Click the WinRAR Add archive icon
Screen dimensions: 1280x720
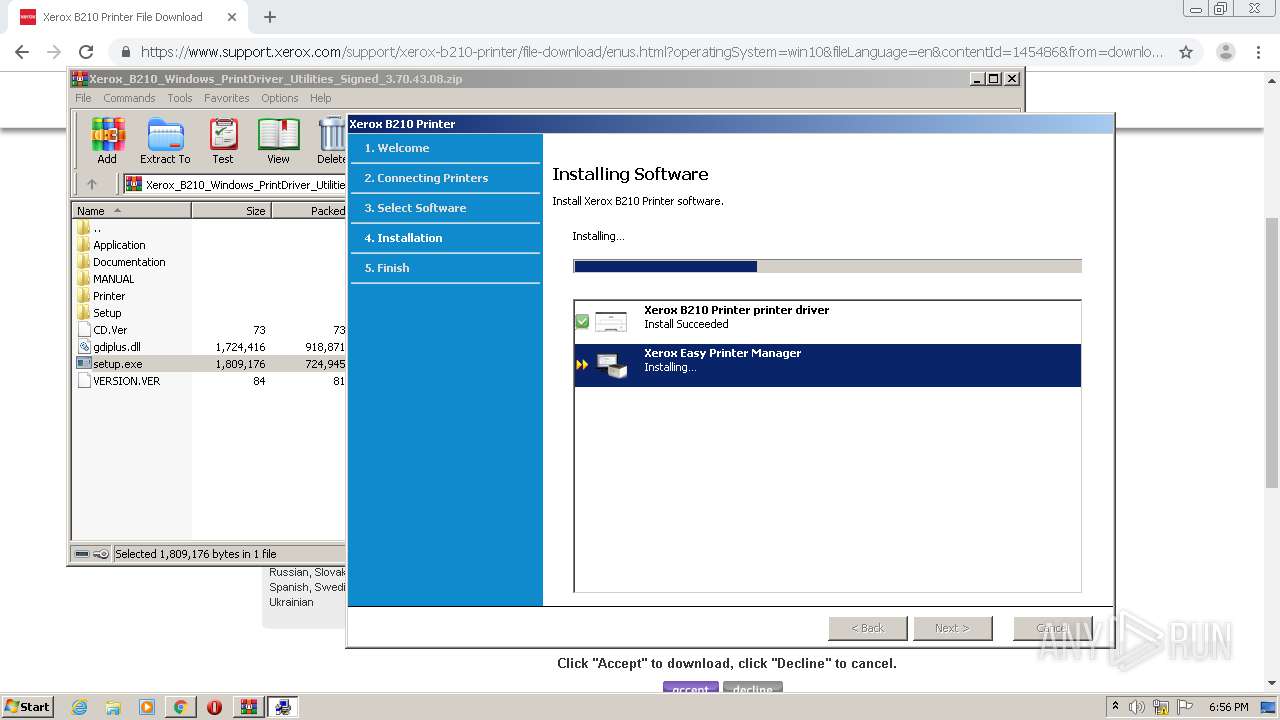[x=107, y=141]
